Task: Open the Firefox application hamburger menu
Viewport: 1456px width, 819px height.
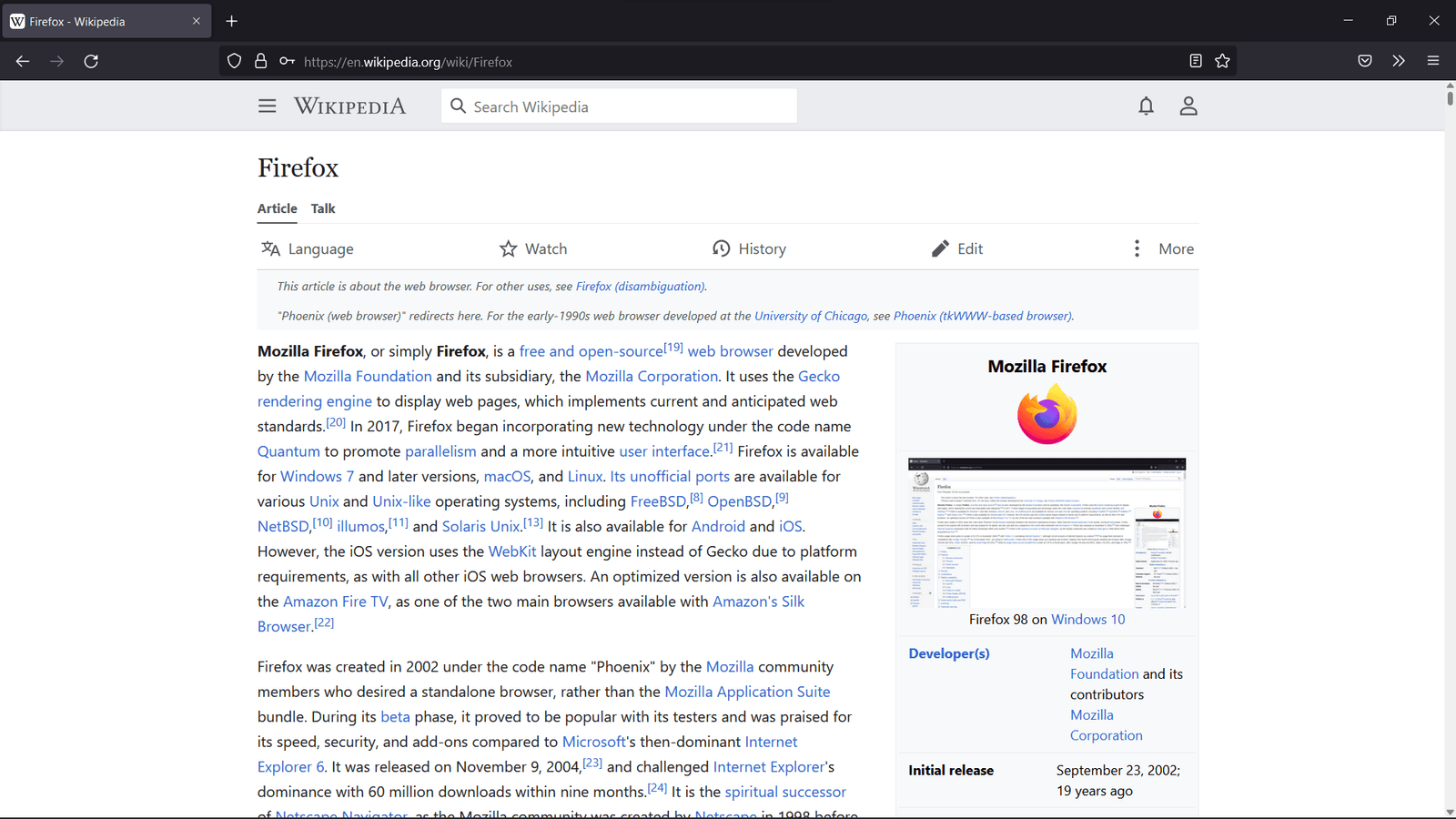Action: [1433, 61]
